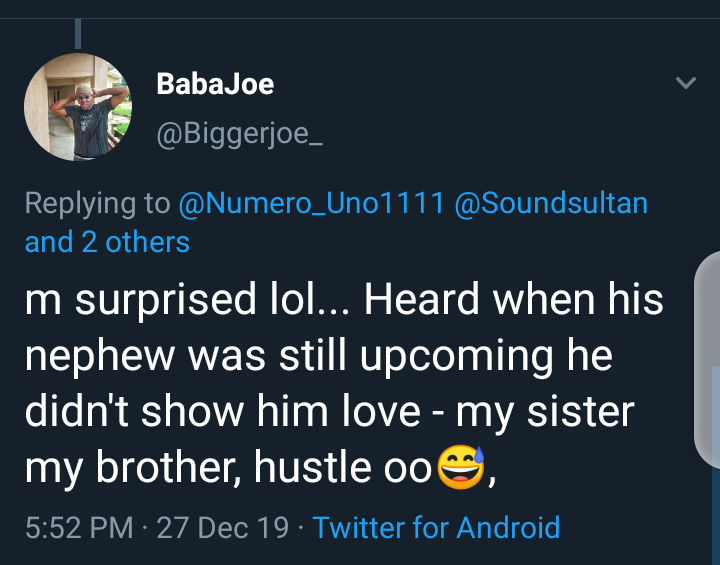Image resolution: width=720 pixels, height=565 pixels.
Task: Click the "Replying to" label
Action: point(97,203)
